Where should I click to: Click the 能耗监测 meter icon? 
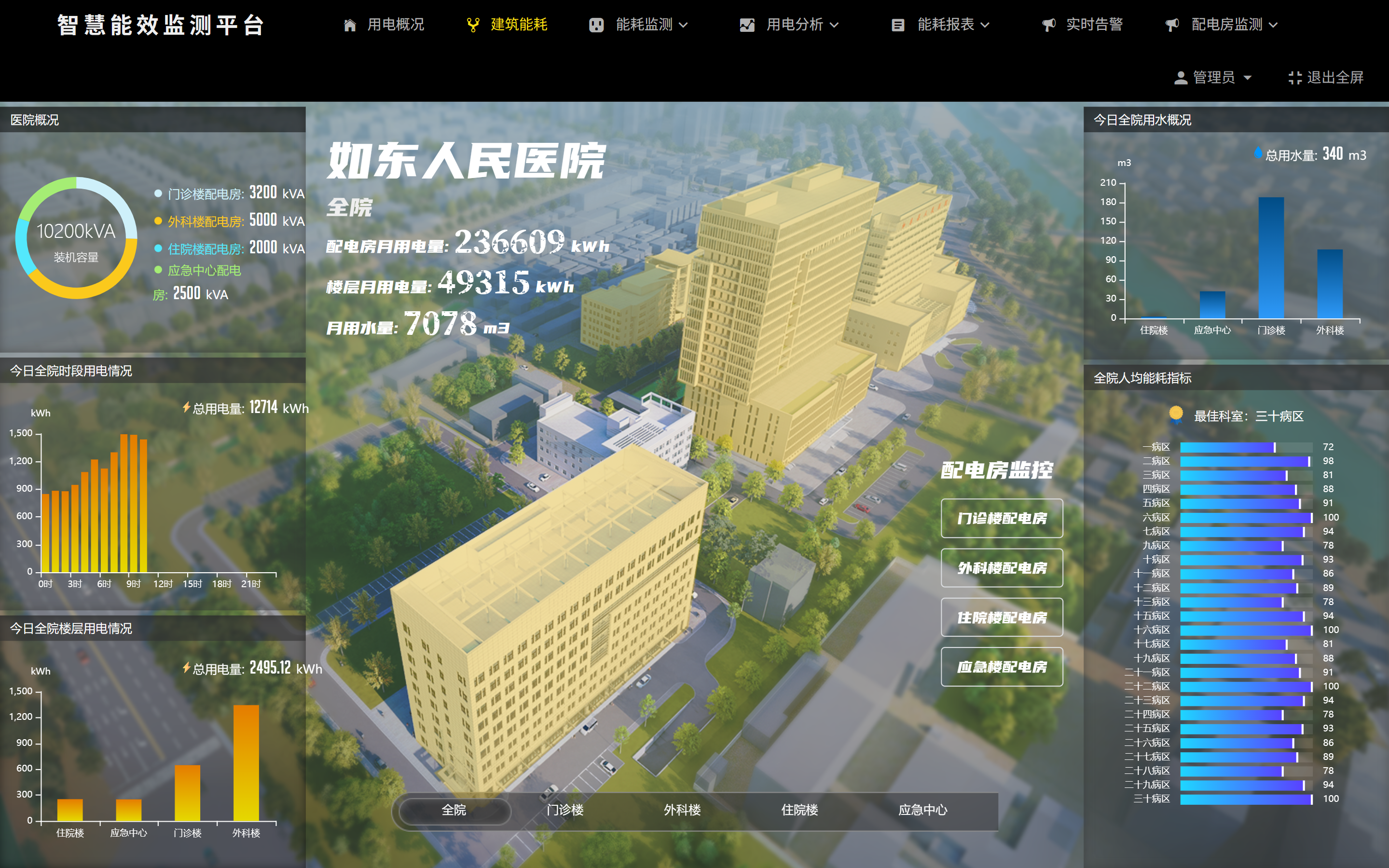(x=596, y=25)
